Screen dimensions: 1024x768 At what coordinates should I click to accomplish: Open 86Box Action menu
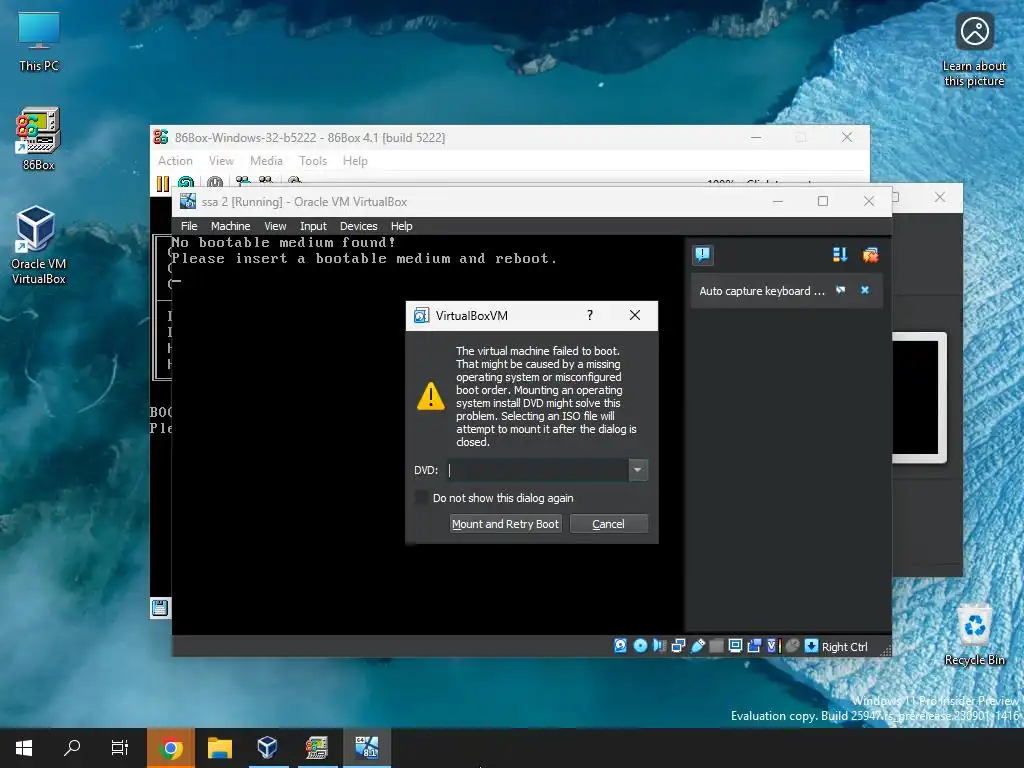(175, 161)
